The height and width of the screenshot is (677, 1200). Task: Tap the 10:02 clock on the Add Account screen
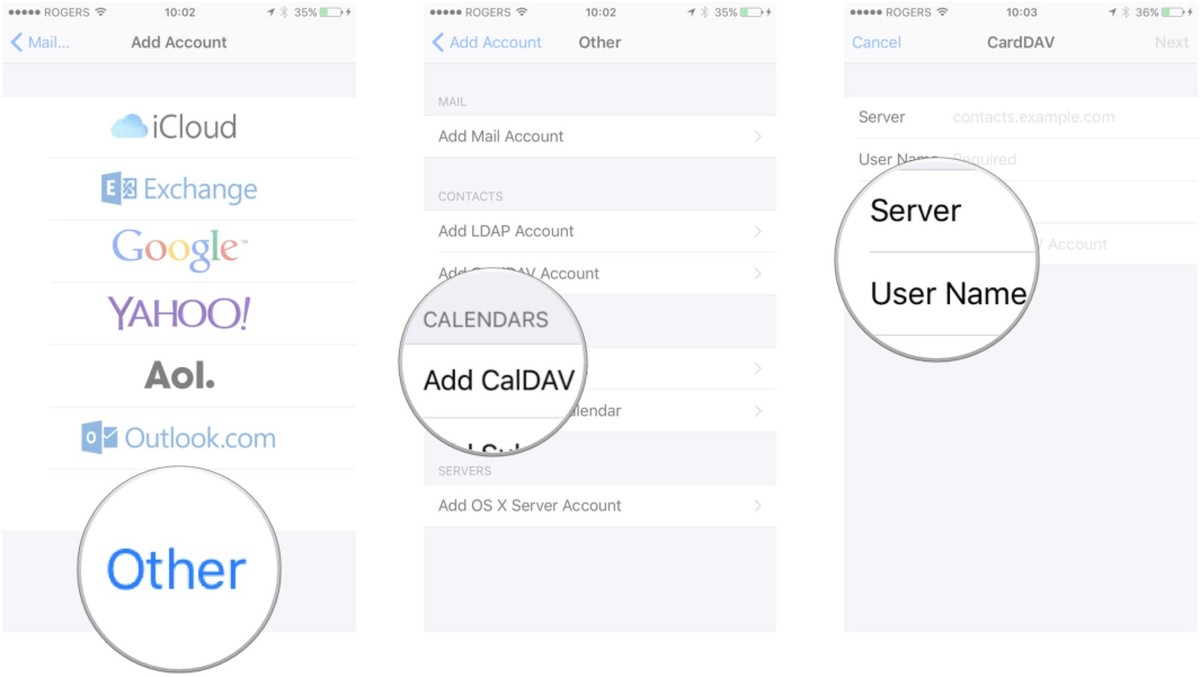click(x=180, y=12)
